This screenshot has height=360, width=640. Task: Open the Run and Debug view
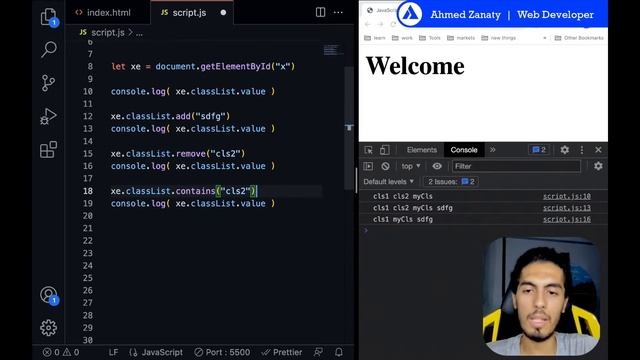pos(48,116)
